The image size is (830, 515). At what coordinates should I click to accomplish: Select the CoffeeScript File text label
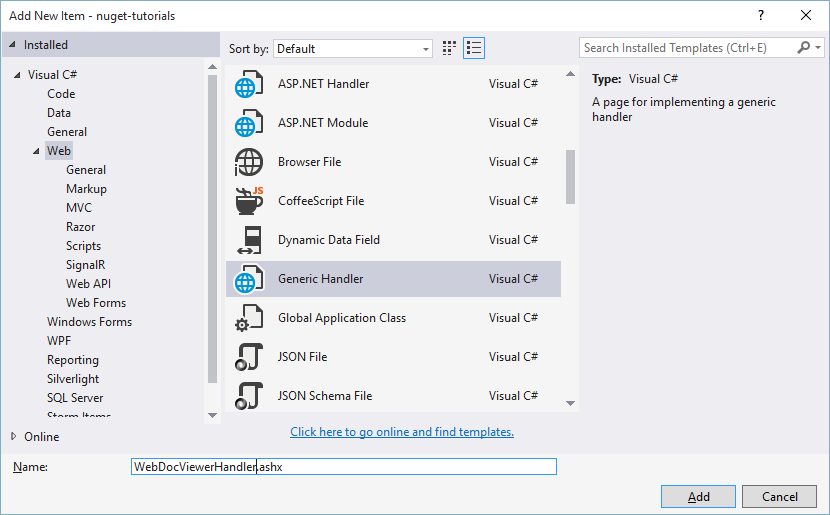(321, 201)
